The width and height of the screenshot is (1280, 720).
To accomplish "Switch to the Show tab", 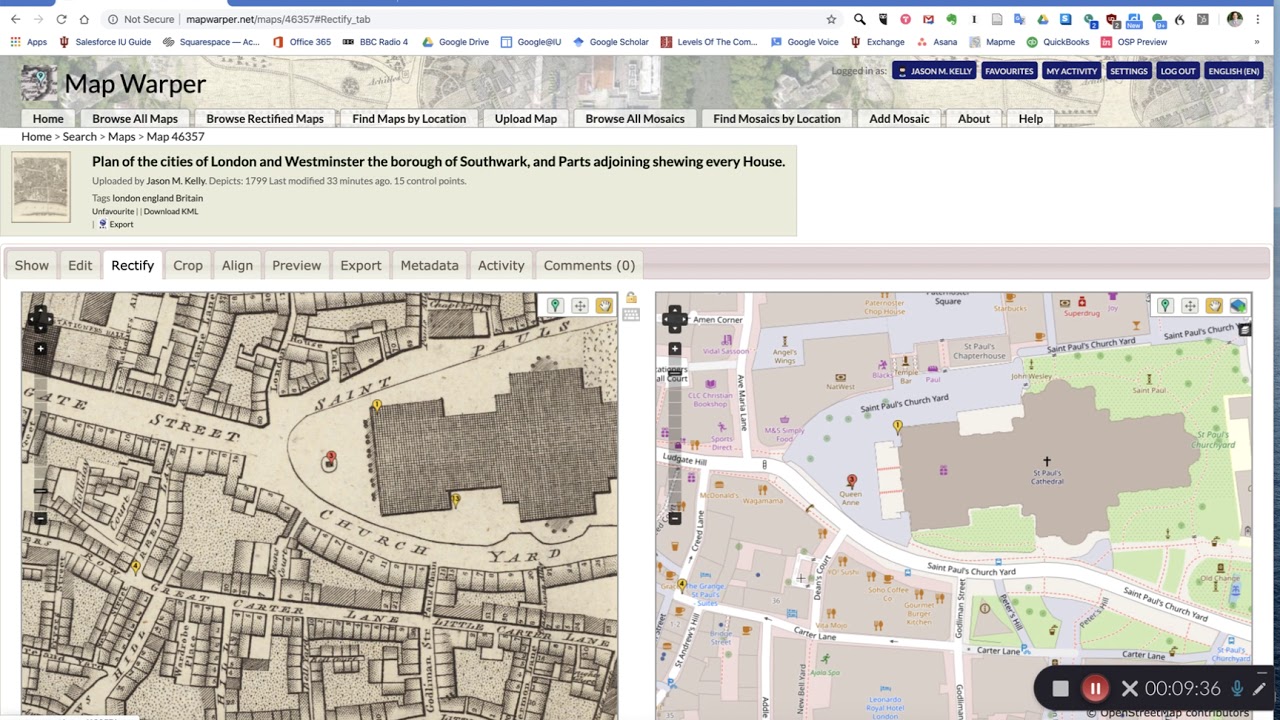I will [x=31, y=265].
